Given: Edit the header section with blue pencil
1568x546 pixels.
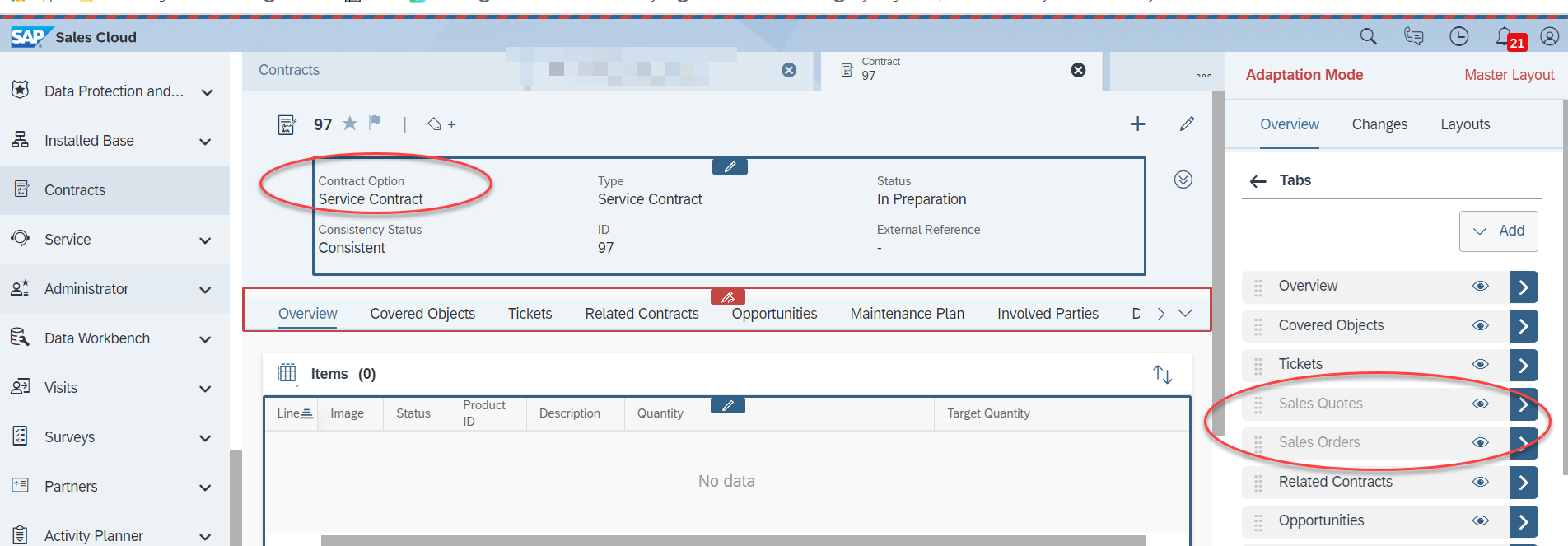Looking at the screenshot, I should pyautogui.click(x=730, y=166).
